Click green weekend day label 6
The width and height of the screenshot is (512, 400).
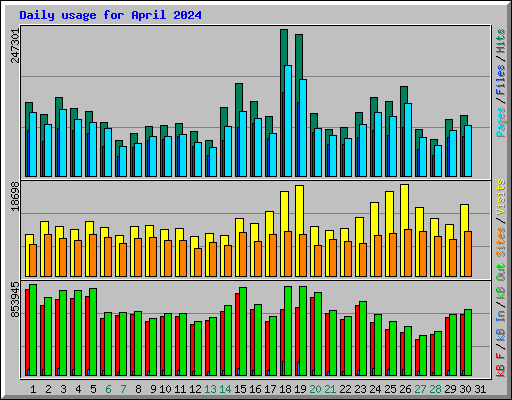pos(108,389)
